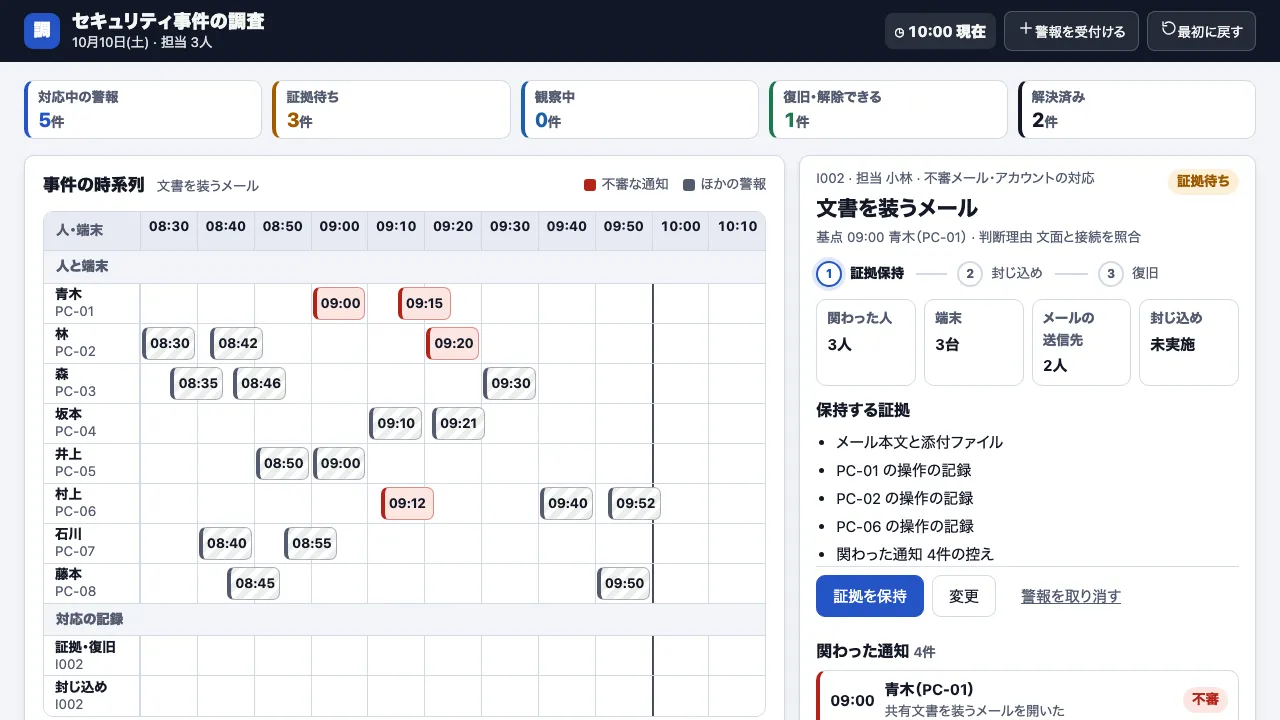Select 森's 08:35 event marker

coord(197,383)
